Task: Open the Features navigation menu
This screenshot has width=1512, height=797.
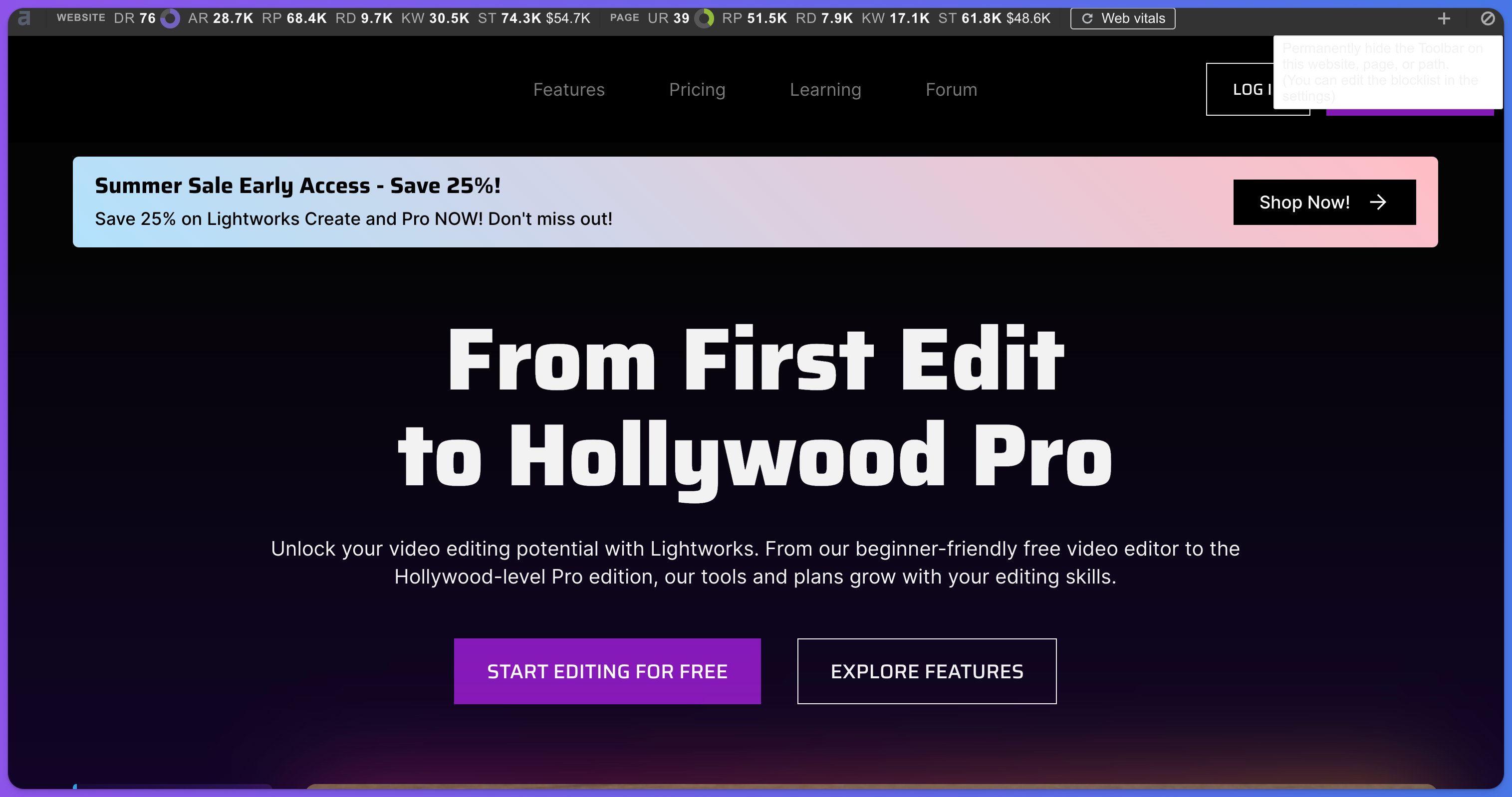Action: [x=568, y=90]
